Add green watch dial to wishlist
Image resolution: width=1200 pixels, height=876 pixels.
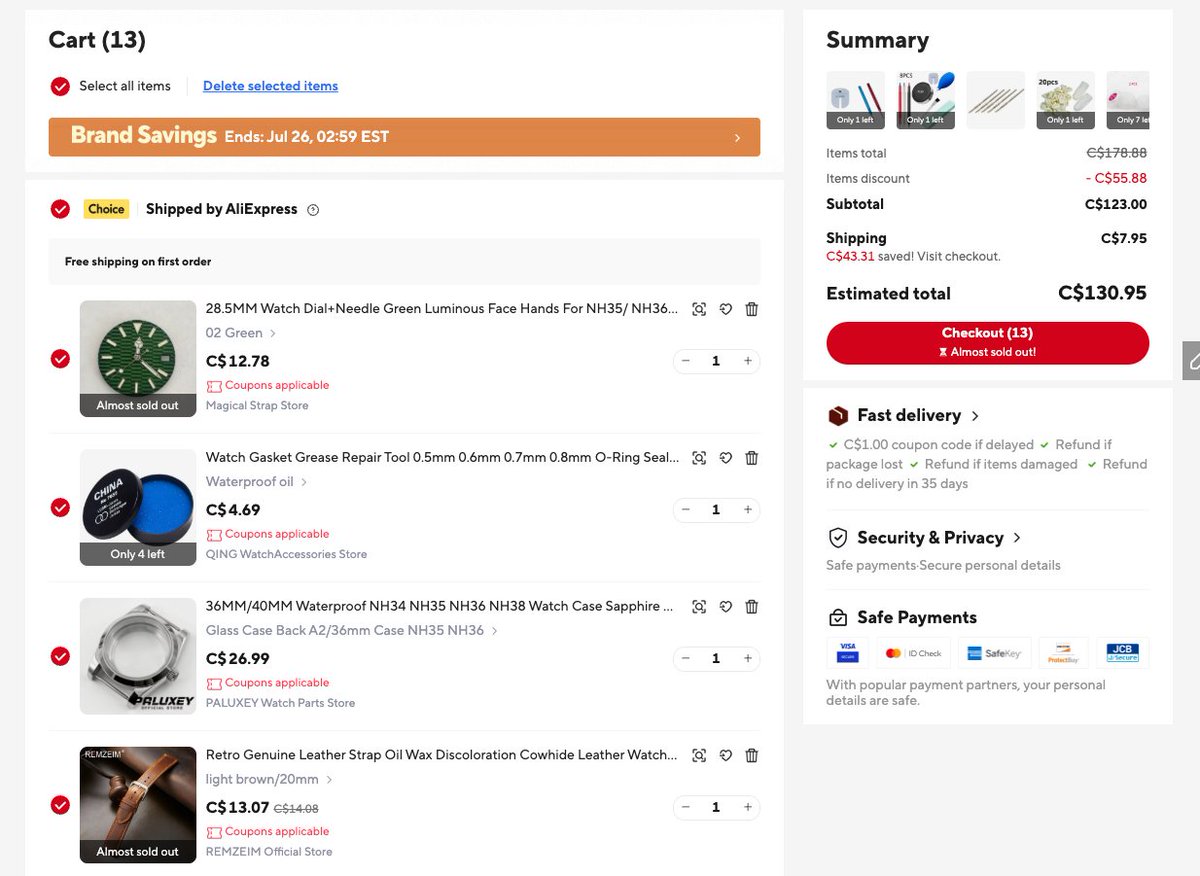click(726, 309)
